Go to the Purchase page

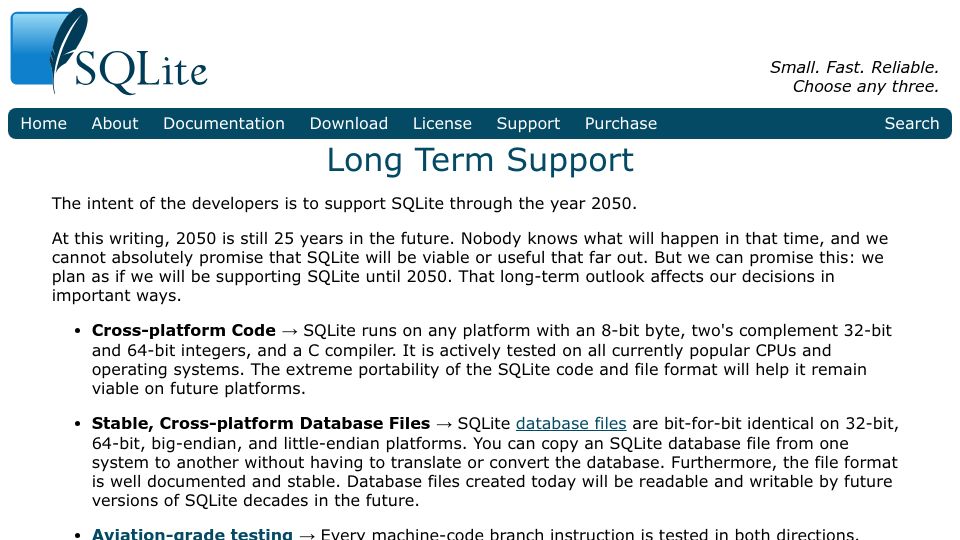click(x=621, y=124)
